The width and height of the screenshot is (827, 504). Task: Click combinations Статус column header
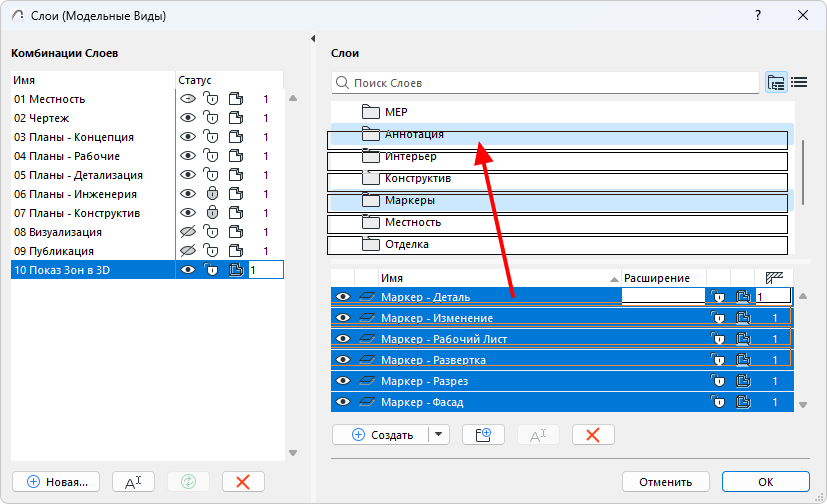(x=229, y=80)
